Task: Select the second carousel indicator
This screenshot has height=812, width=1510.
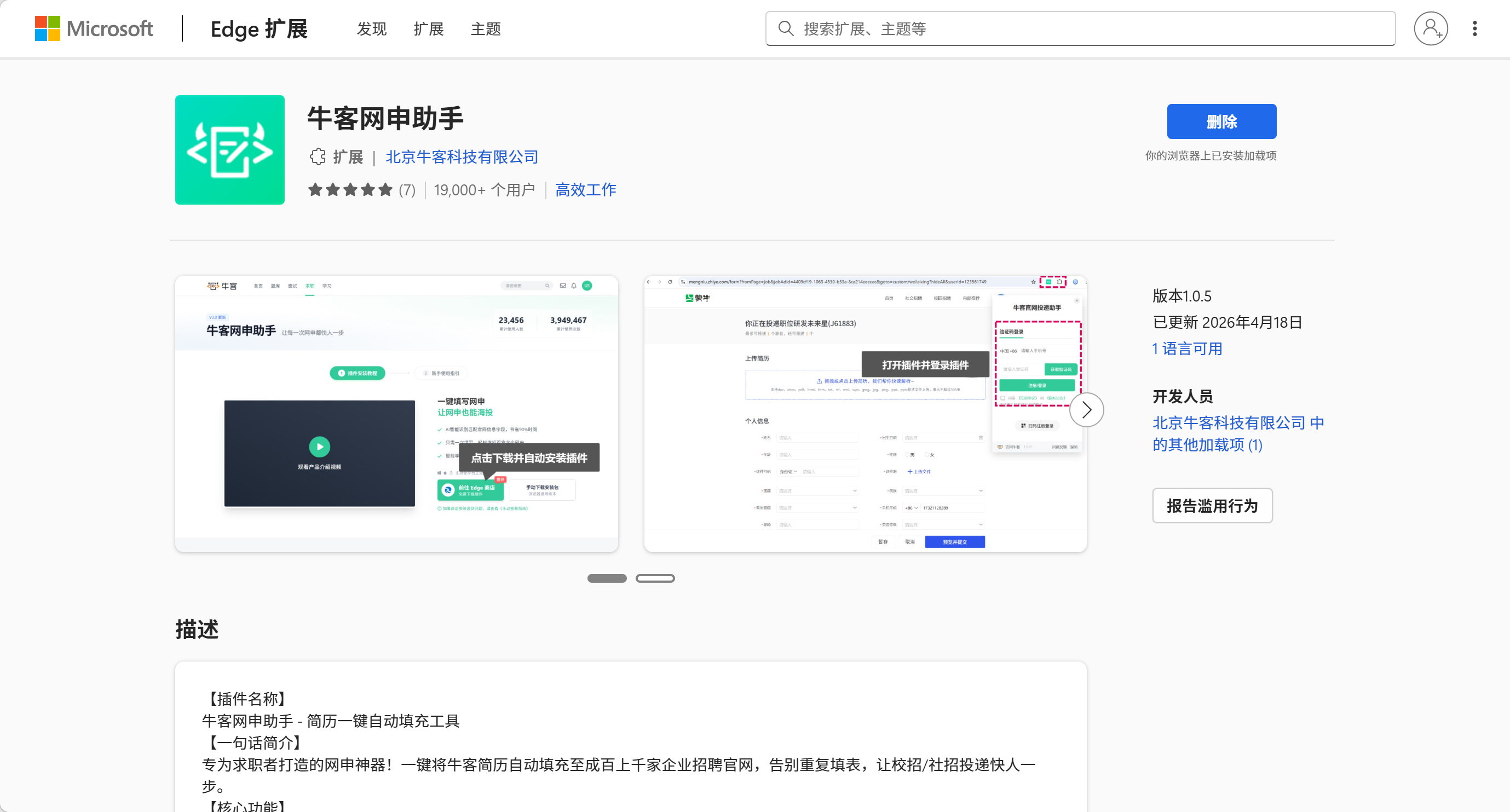Action: coord(655,578)
